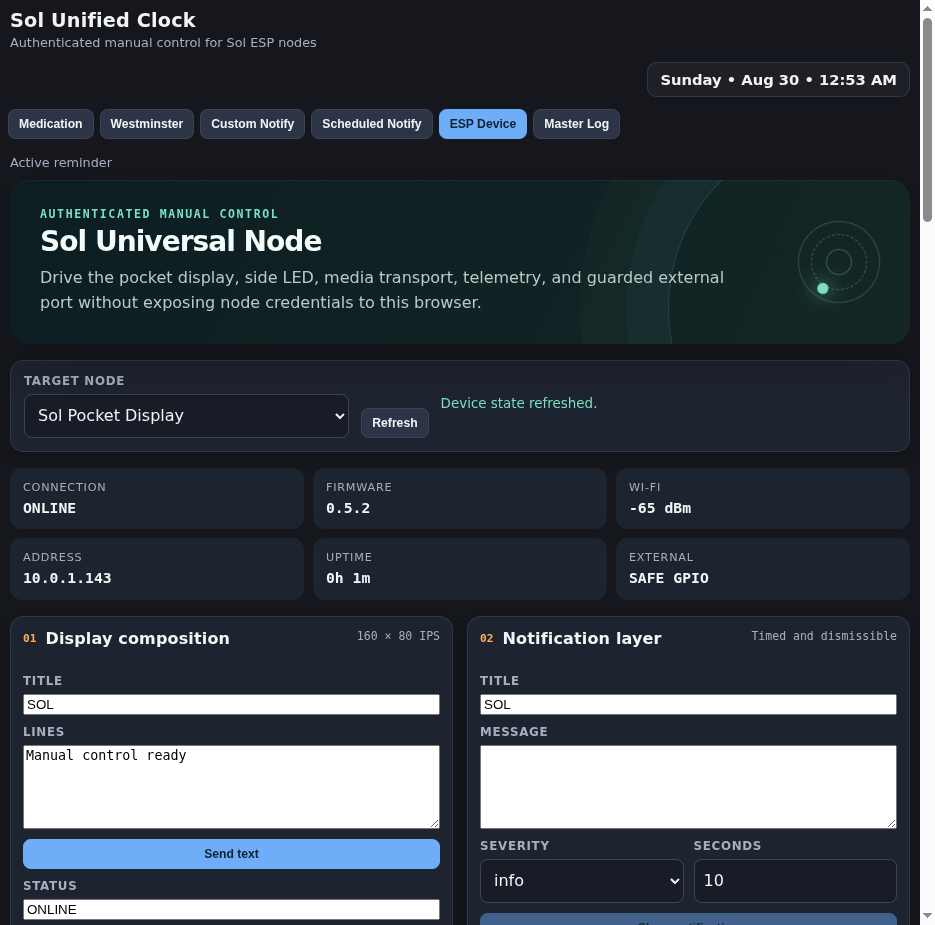
Task: Click the External value "SAFE GPIO"
Action: pos(668,578)
